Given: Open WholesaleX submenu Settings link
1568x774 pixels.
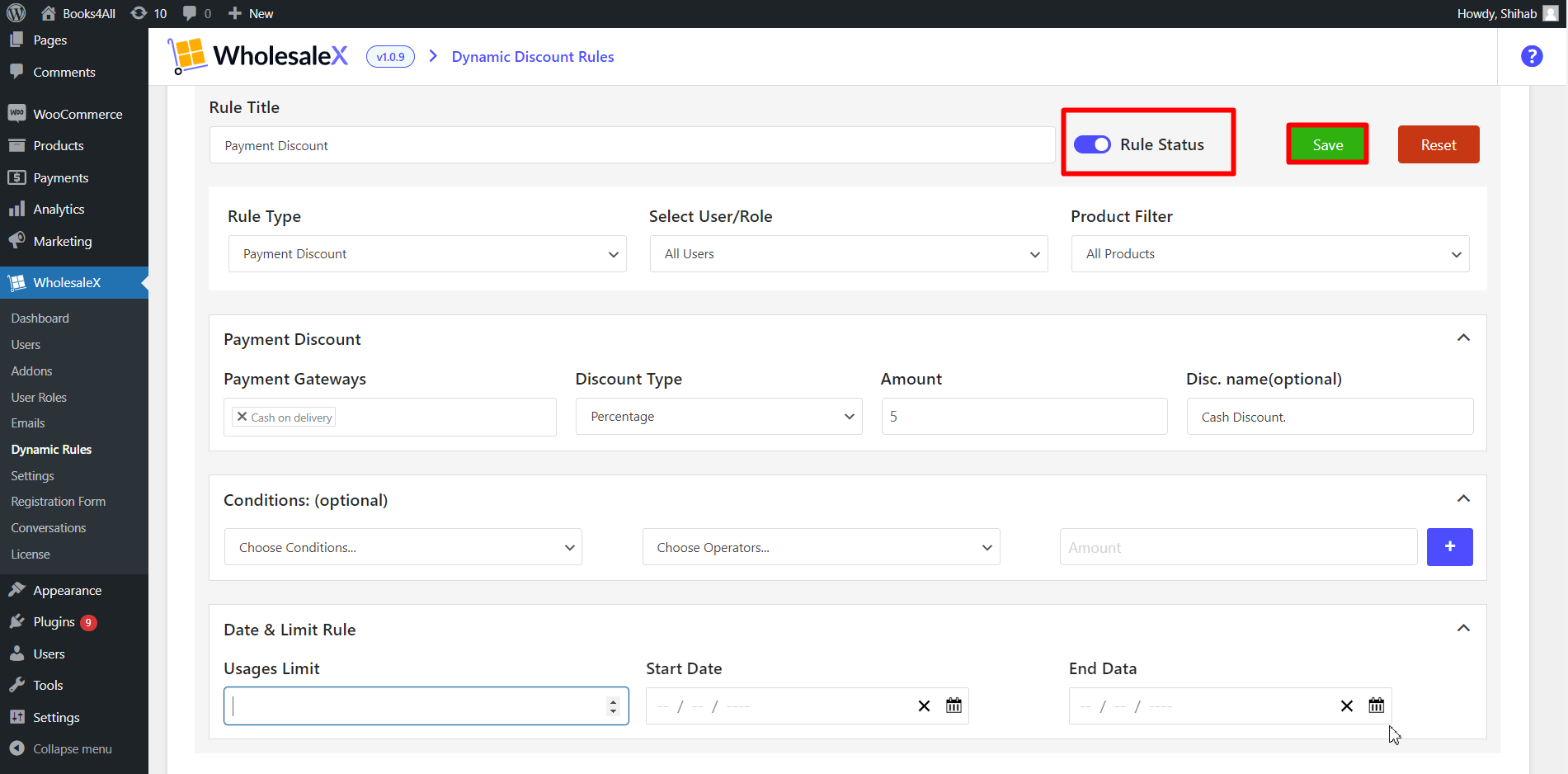Looking at the screenshot, I should [32, 475].
